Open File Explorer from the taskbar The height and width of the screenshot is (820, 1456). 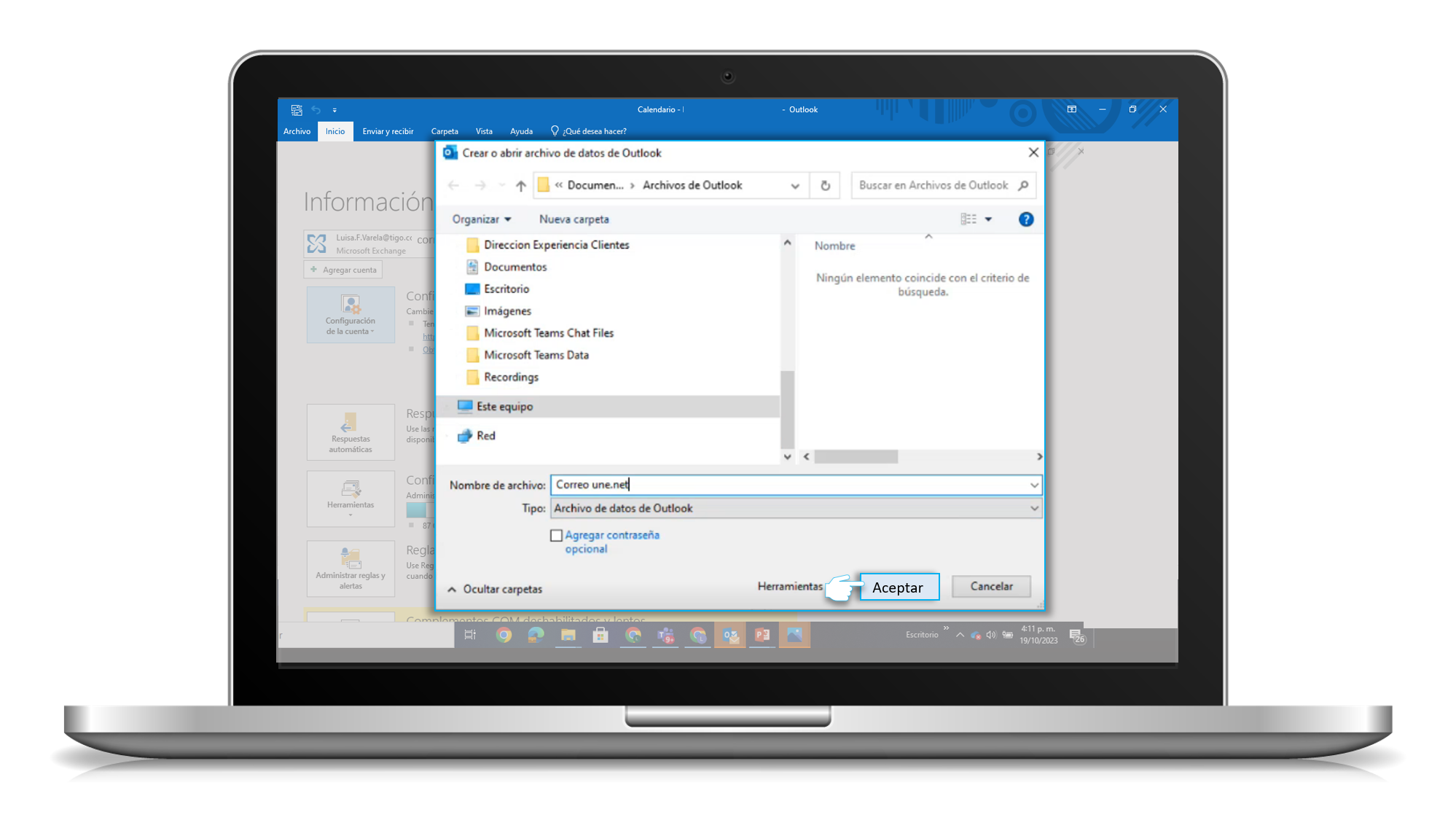point(568,635)
